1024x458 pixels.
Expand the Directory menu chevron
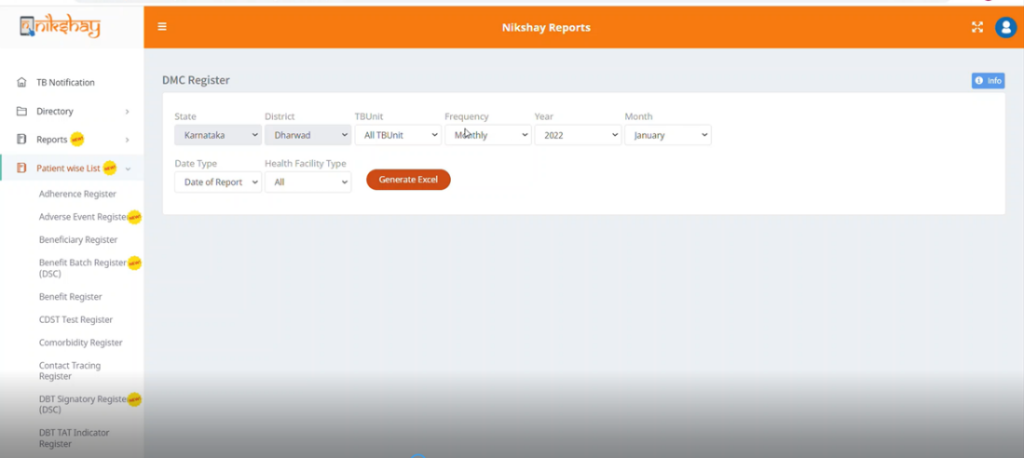tap(127, 112)
